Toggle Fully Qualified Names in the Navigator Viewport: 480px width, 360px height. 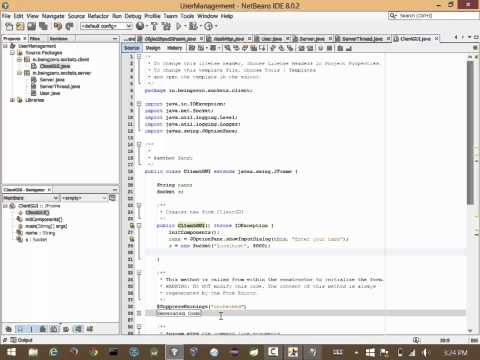point(66,329)
